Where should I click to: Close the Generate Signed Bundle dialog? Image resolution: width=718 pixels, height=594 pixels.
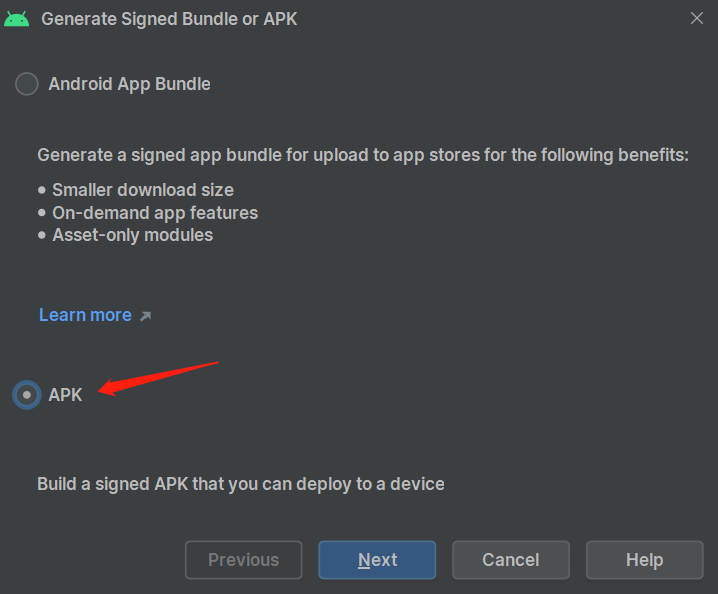pos(697,18)
